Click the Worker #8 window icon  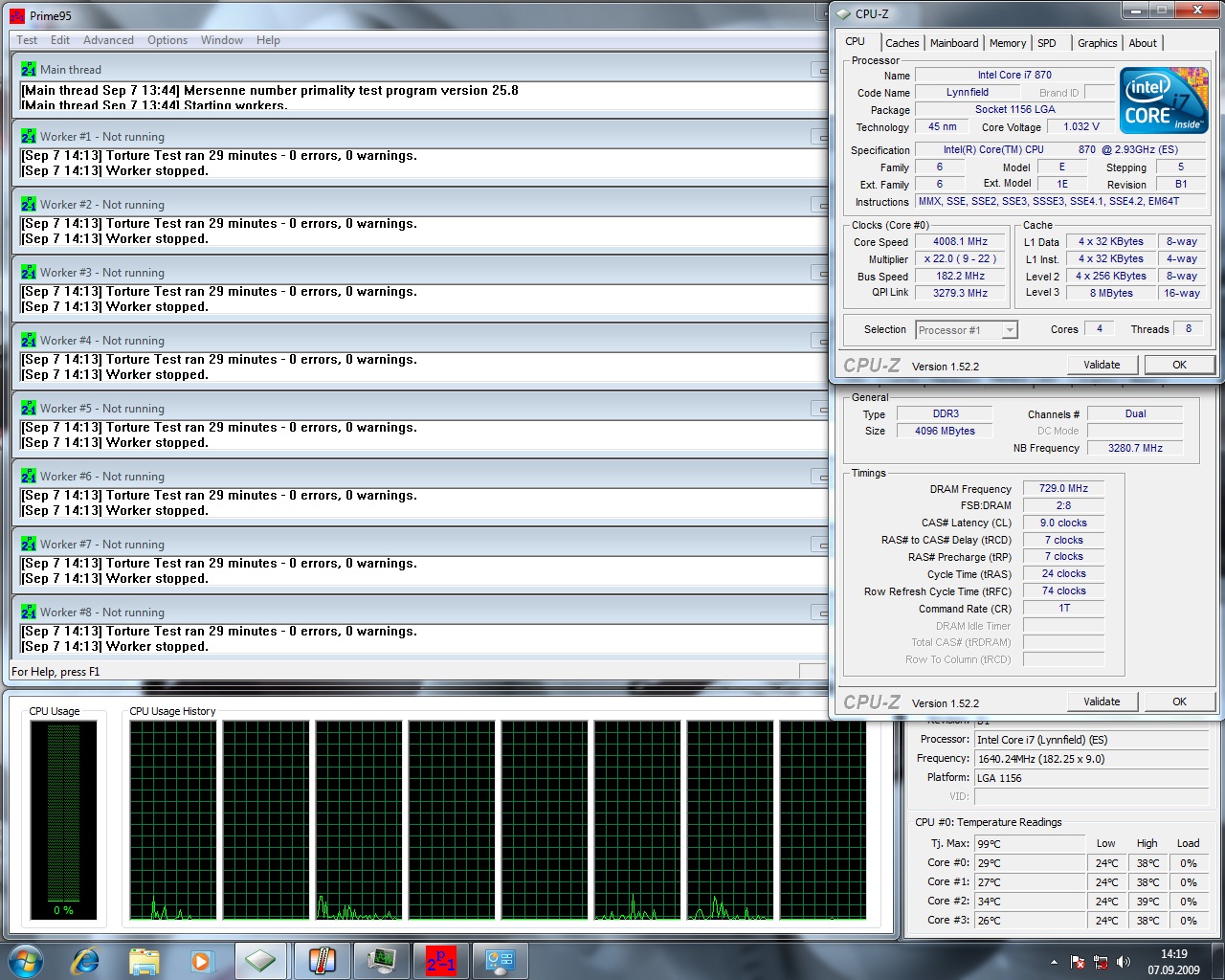29,612
